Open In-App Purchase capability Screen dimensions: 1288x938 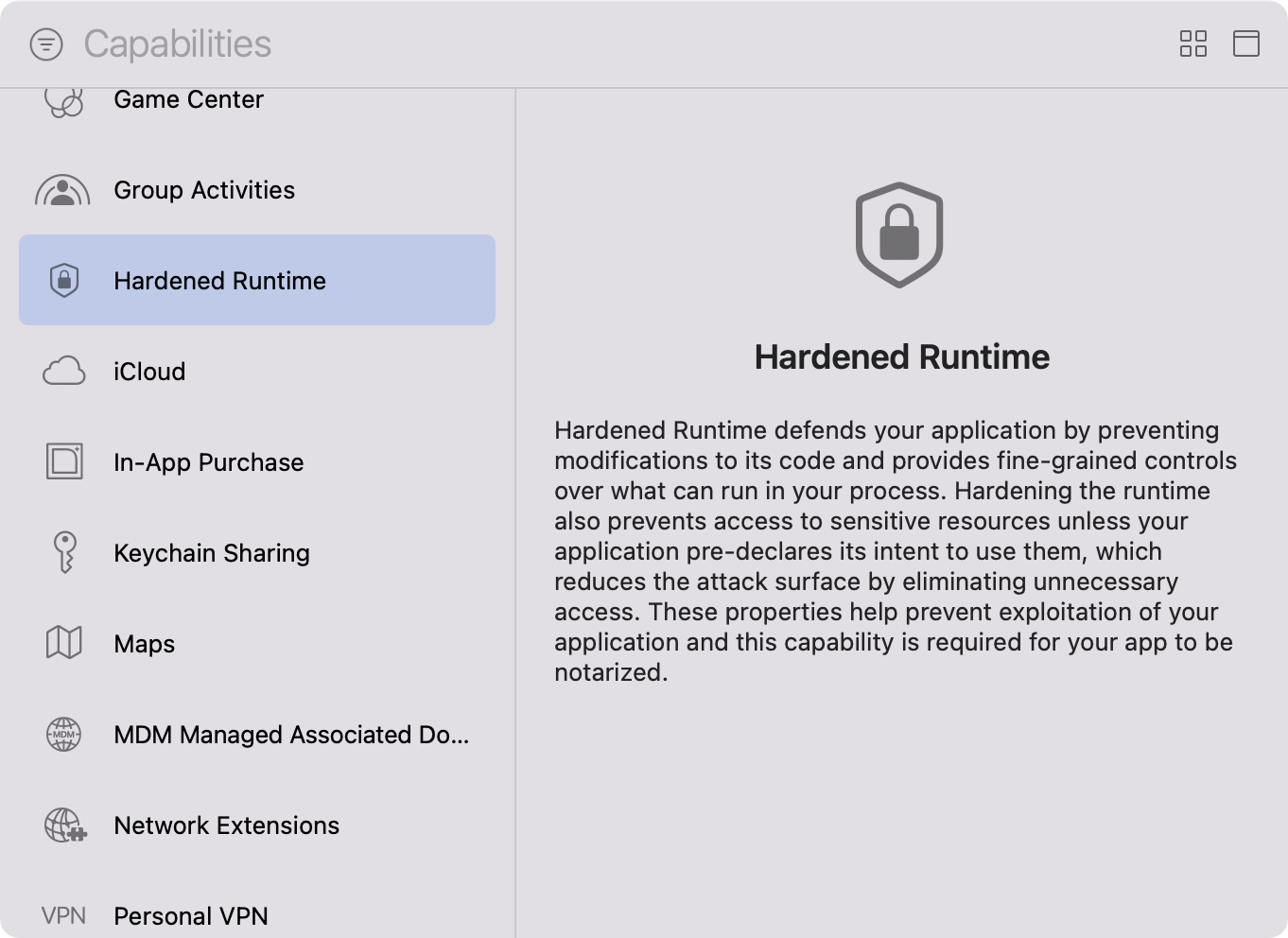pyautogui.click(x=257, y=461)
